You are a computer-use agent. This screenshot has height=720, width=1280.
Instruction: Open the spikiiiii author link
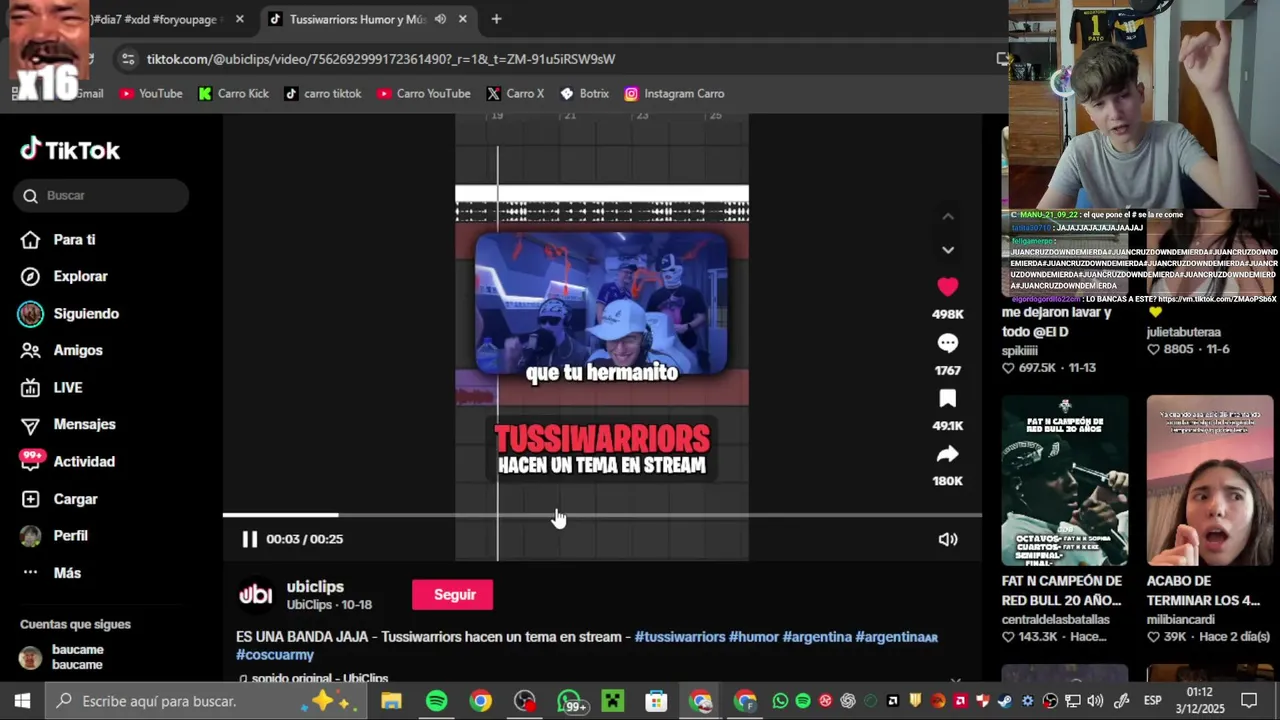pyautogui.click(x=1020, y=351)
